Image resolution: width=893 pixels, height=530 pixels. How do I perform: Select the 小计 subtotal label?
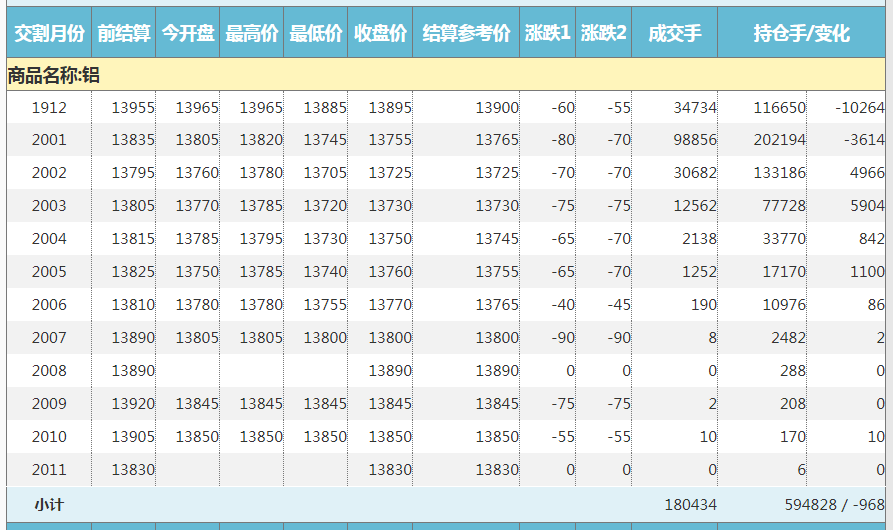pos(49,505)
